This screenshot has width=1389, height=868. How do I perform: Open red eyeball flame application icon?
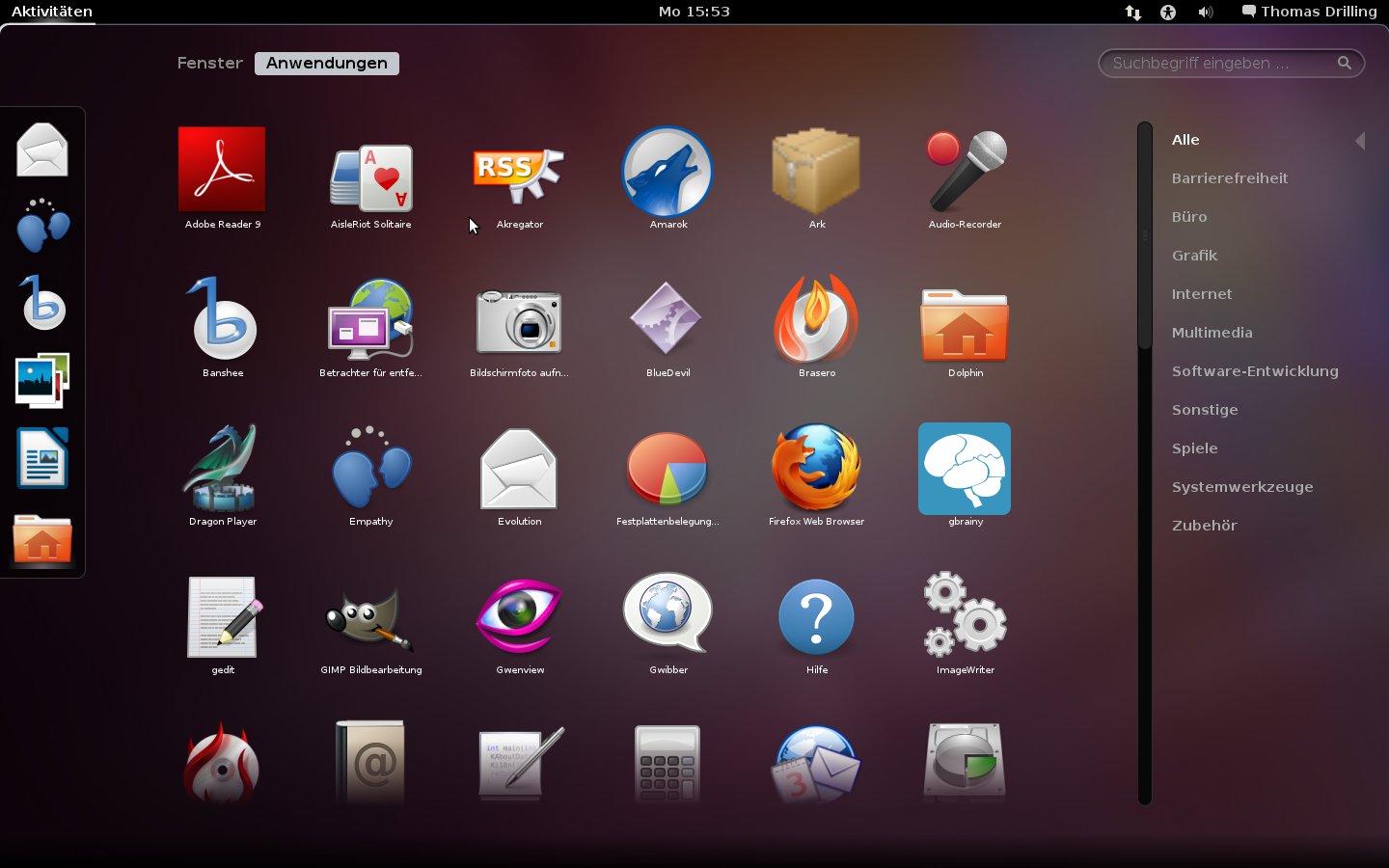pyautogui.click(x=223, y=764)
